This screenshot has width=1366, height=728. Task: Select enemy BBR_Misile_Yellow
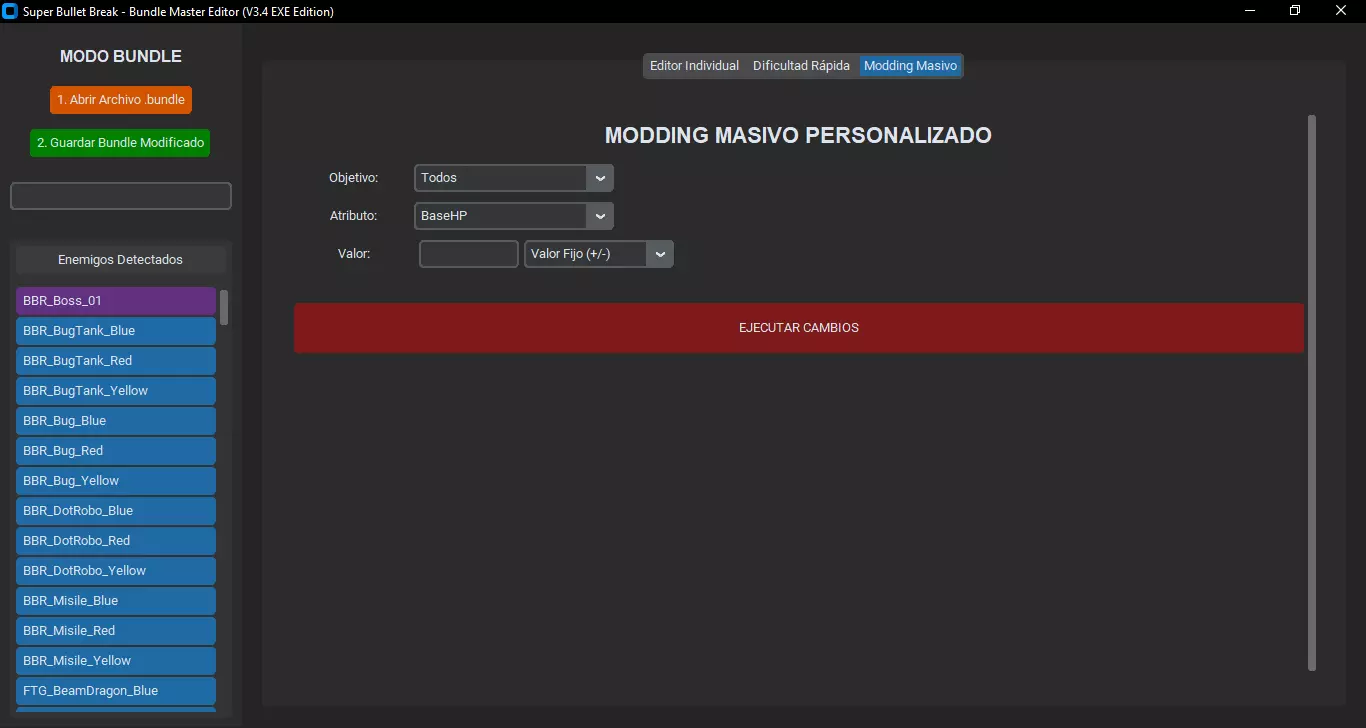pyautogui.click(x=116, y=661)
